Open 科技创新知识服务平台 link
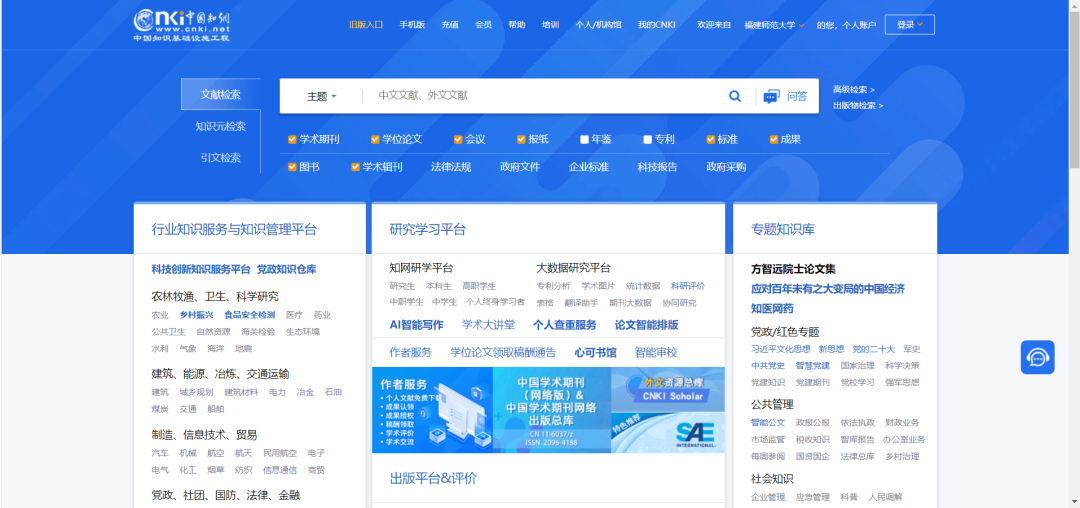Screen dimensions: 1080x508 (201, 269)
